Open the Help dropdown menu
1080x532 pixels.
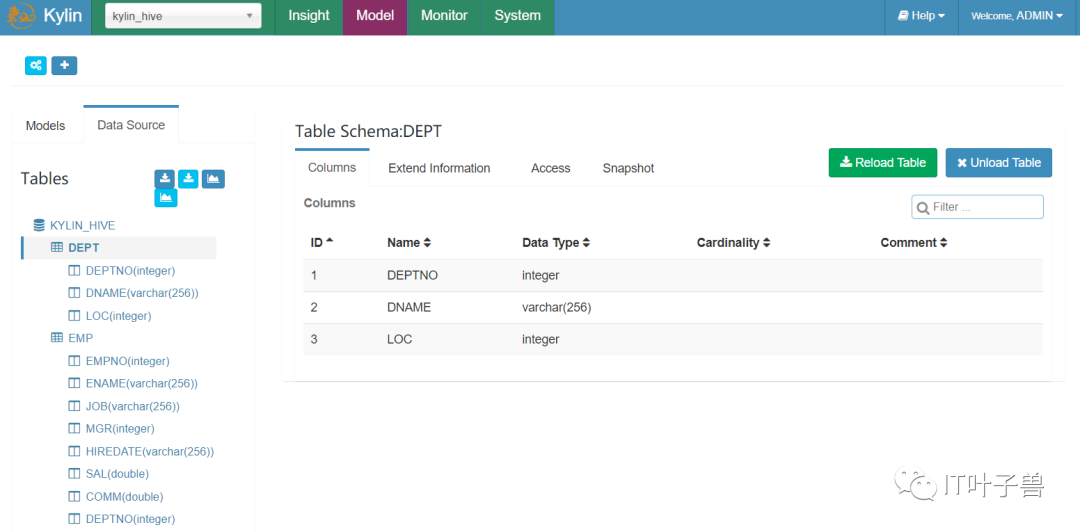(921, 16)
